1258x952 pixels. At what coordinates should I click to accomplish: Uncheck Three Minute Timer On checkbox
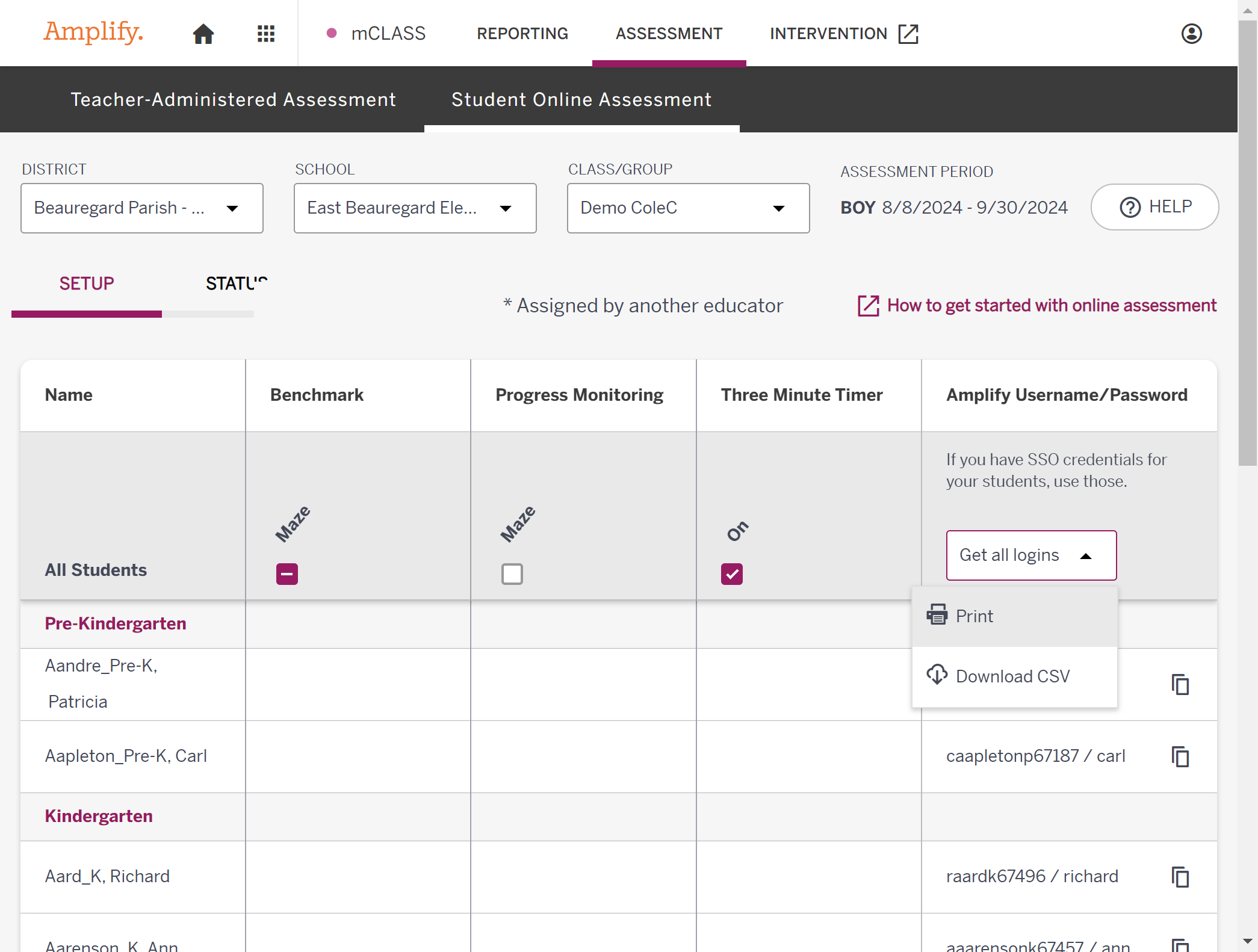(x=732, y=573)
